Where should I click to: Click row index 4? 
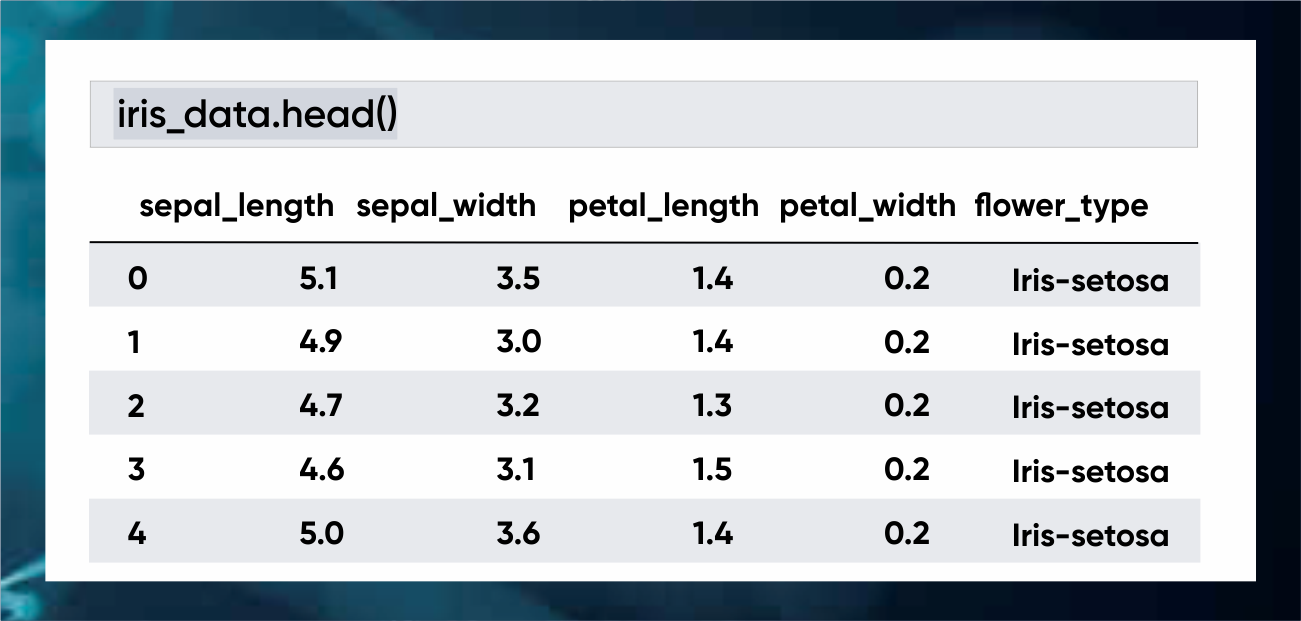pyautogui.click(x=137, y=534)
